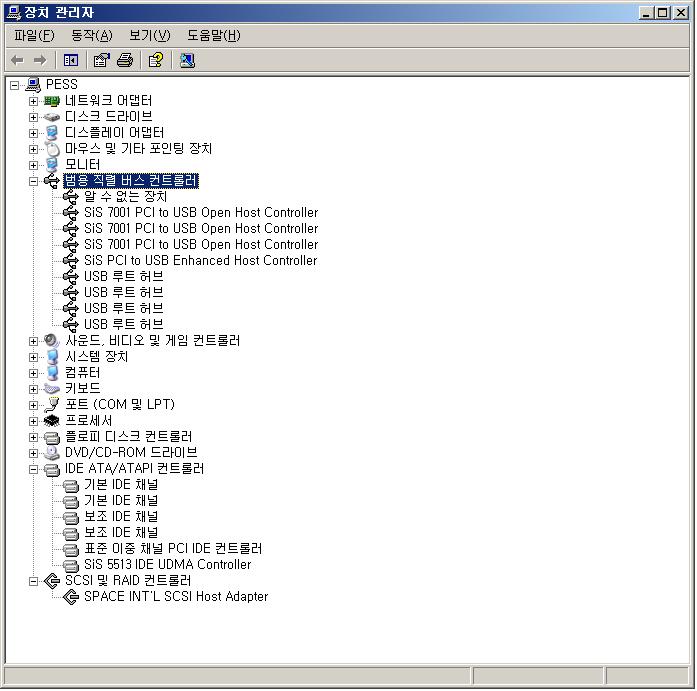
Task: Maximize the 장치 관리자 window
Action: (x=662, y=12)
